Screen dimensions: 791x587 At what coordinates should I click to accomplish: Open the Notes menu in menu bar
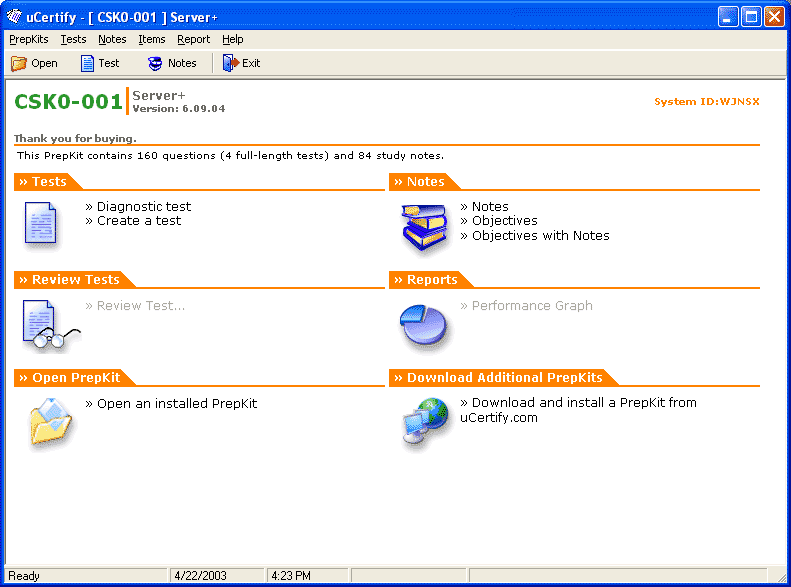pos(112,39)
